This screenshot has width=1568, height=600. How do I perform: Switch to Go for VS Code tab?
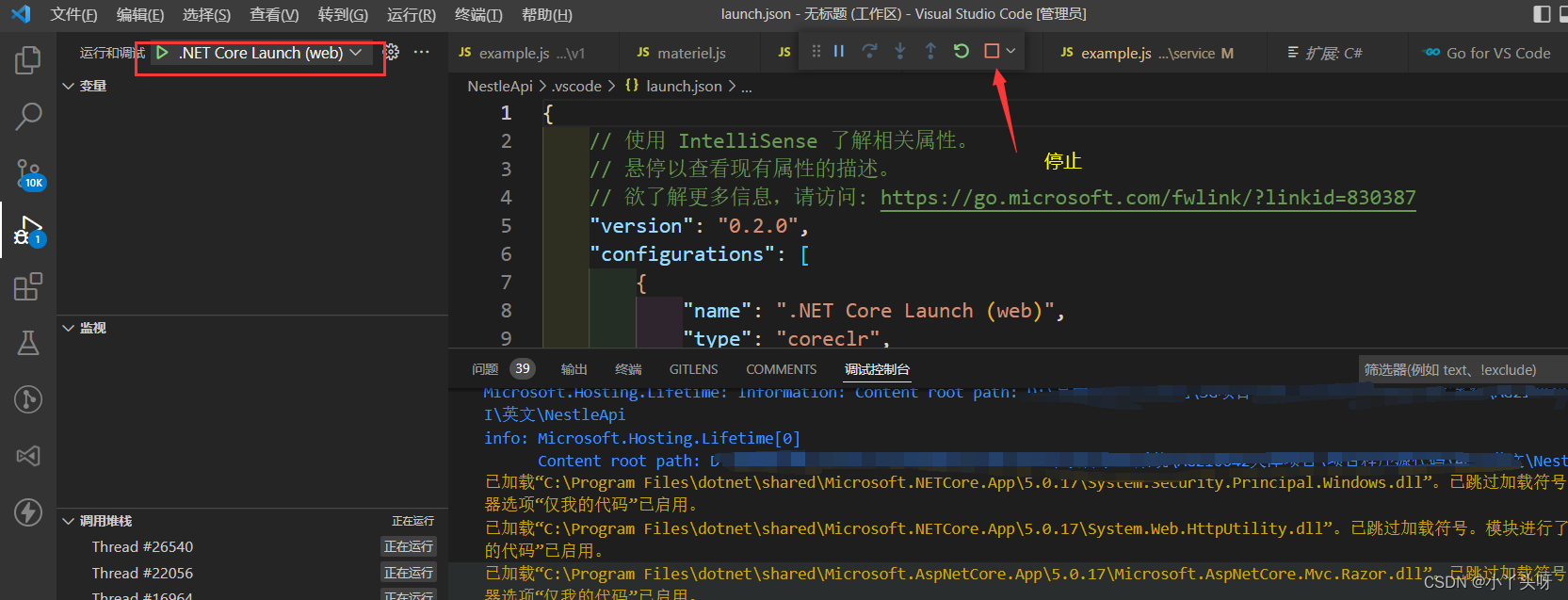point(1488,53)
